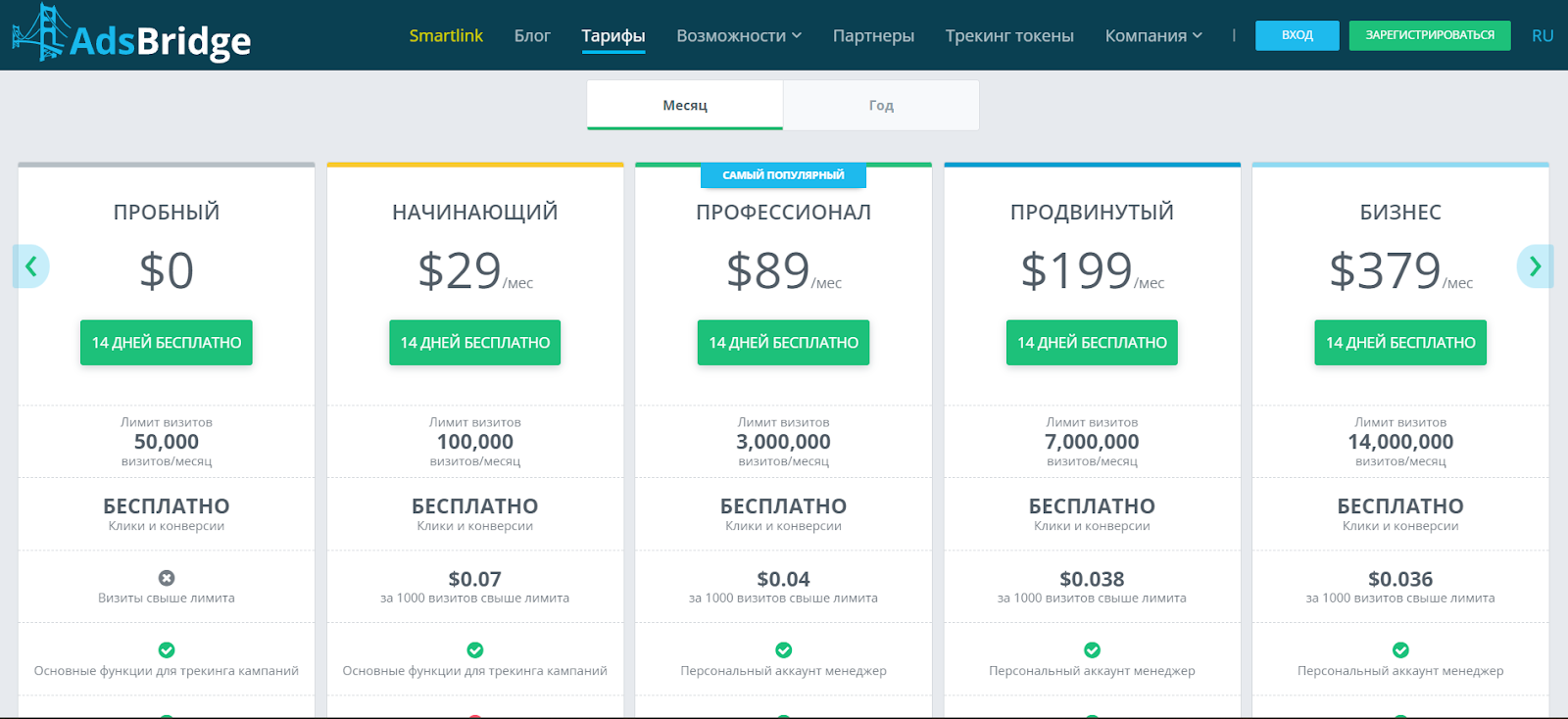Start 14 days free on ПРОБНЫЙ plan
The image size is (1568, 719).
click(167, 343)
